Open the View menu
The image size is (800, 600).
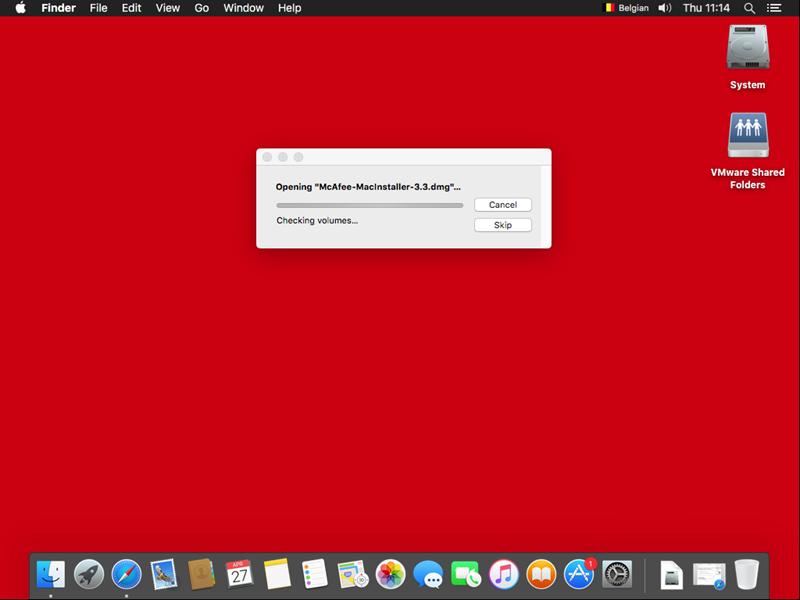tap(167, 8)
